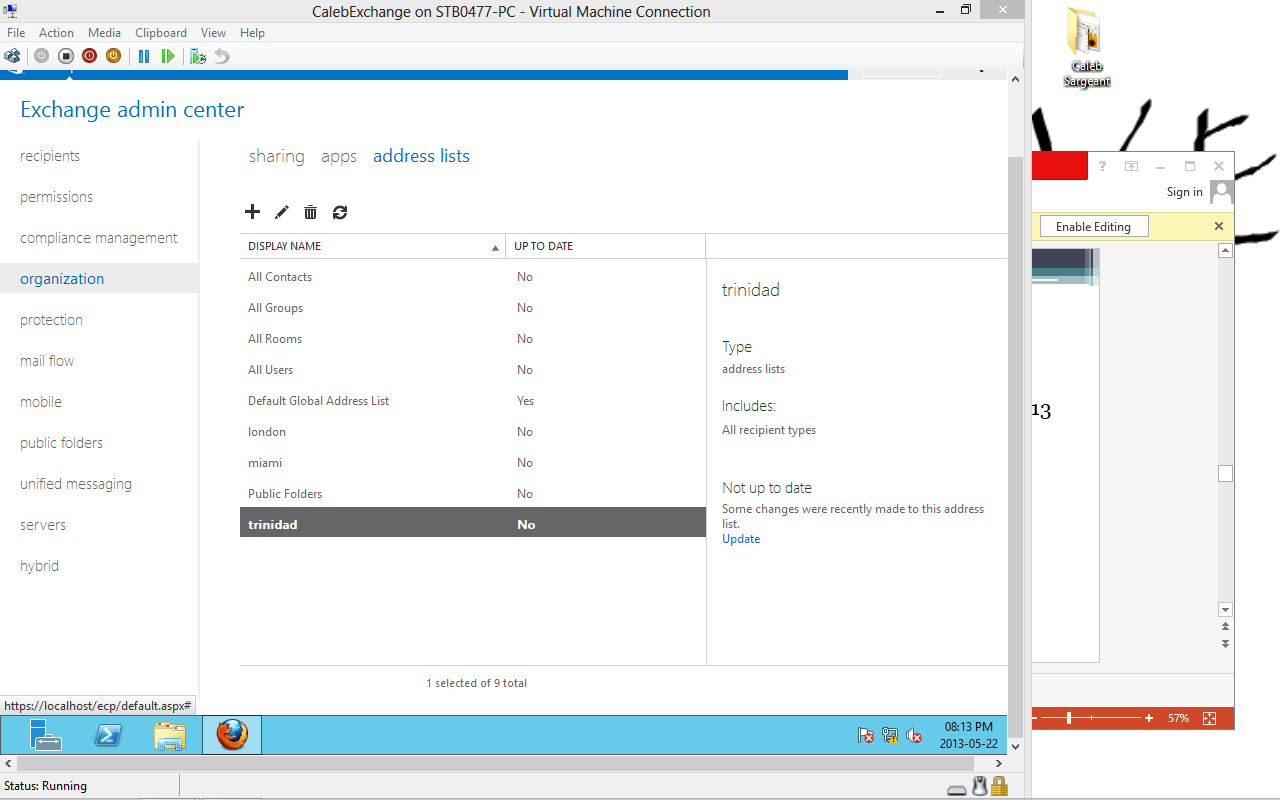This screenshot has height=800, width=1280.
Task: Click the 57% zoom level in PowerPoint
Action: 1178,718
